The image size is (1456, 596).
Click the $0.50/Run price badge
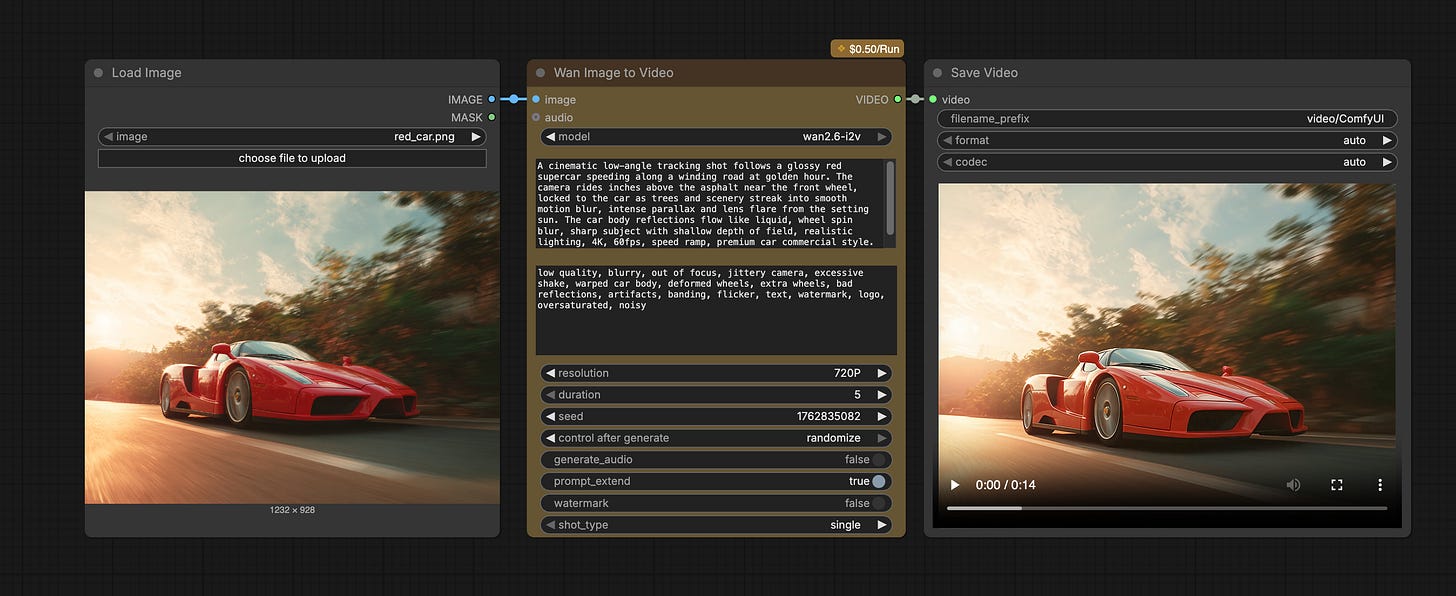[x=867, y=48]
